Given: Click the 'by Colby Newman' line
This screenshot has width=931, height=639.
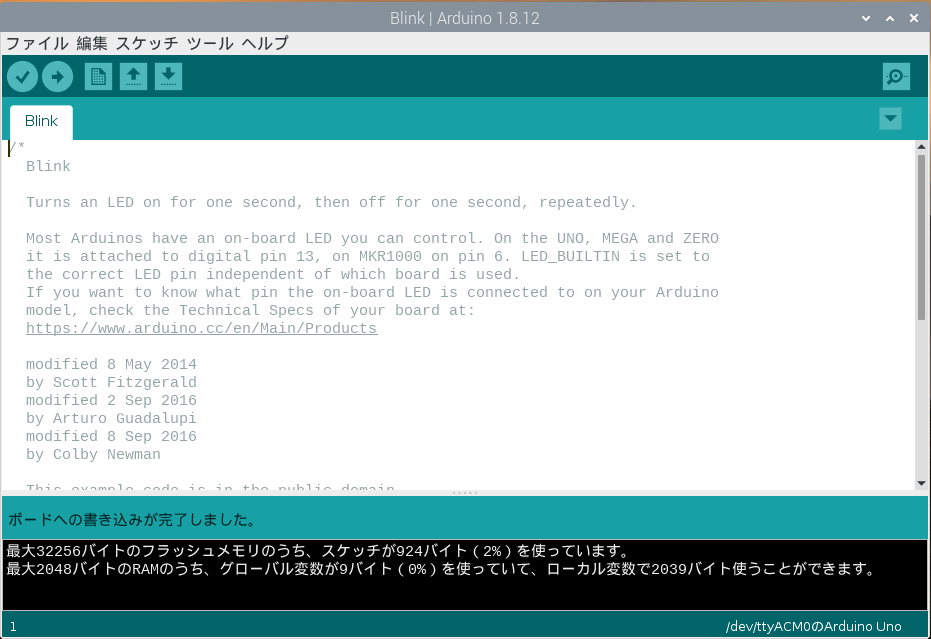Looking at the screenshot, I should [93, 454].
